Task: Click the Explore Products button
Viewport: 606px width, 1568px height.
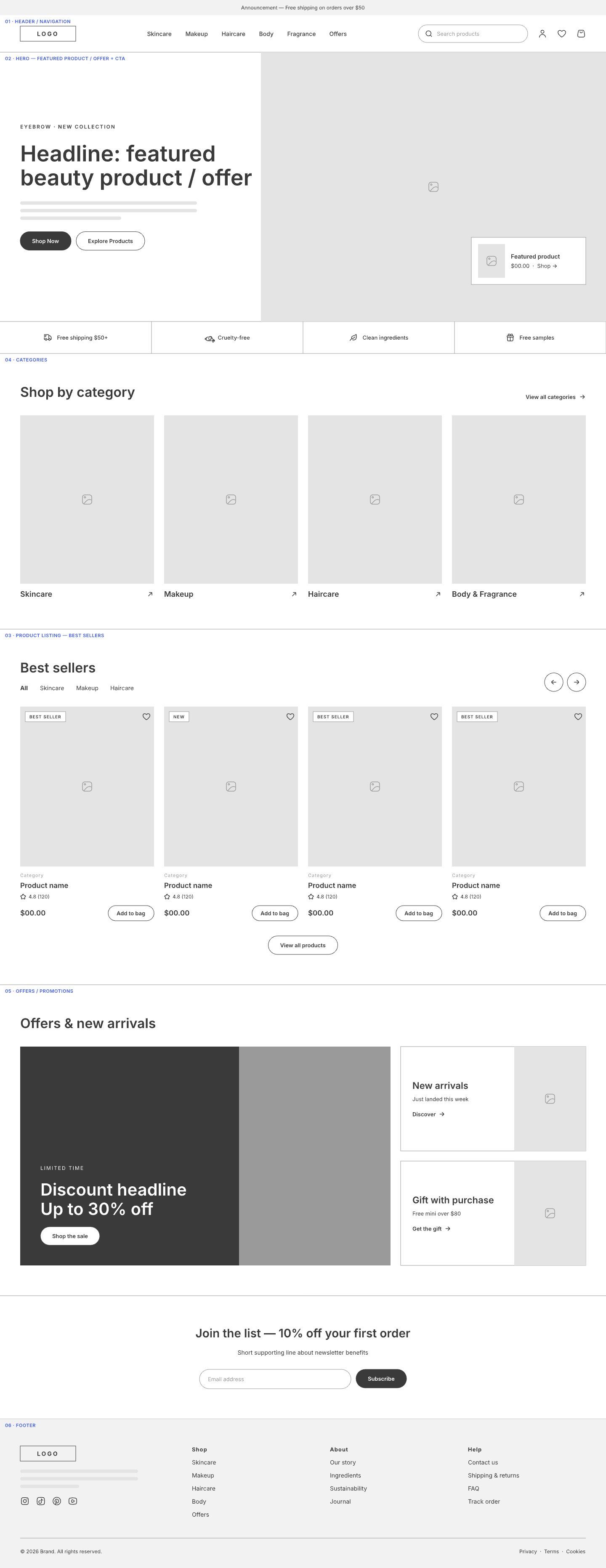Action: click(x=110, y=241)
